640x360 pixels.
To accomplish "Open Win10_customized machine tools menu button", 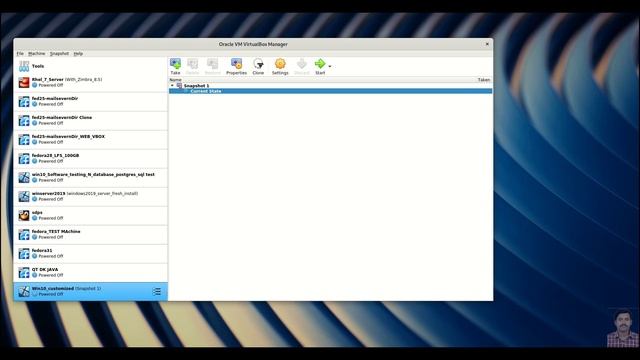I will coord(157,291).
